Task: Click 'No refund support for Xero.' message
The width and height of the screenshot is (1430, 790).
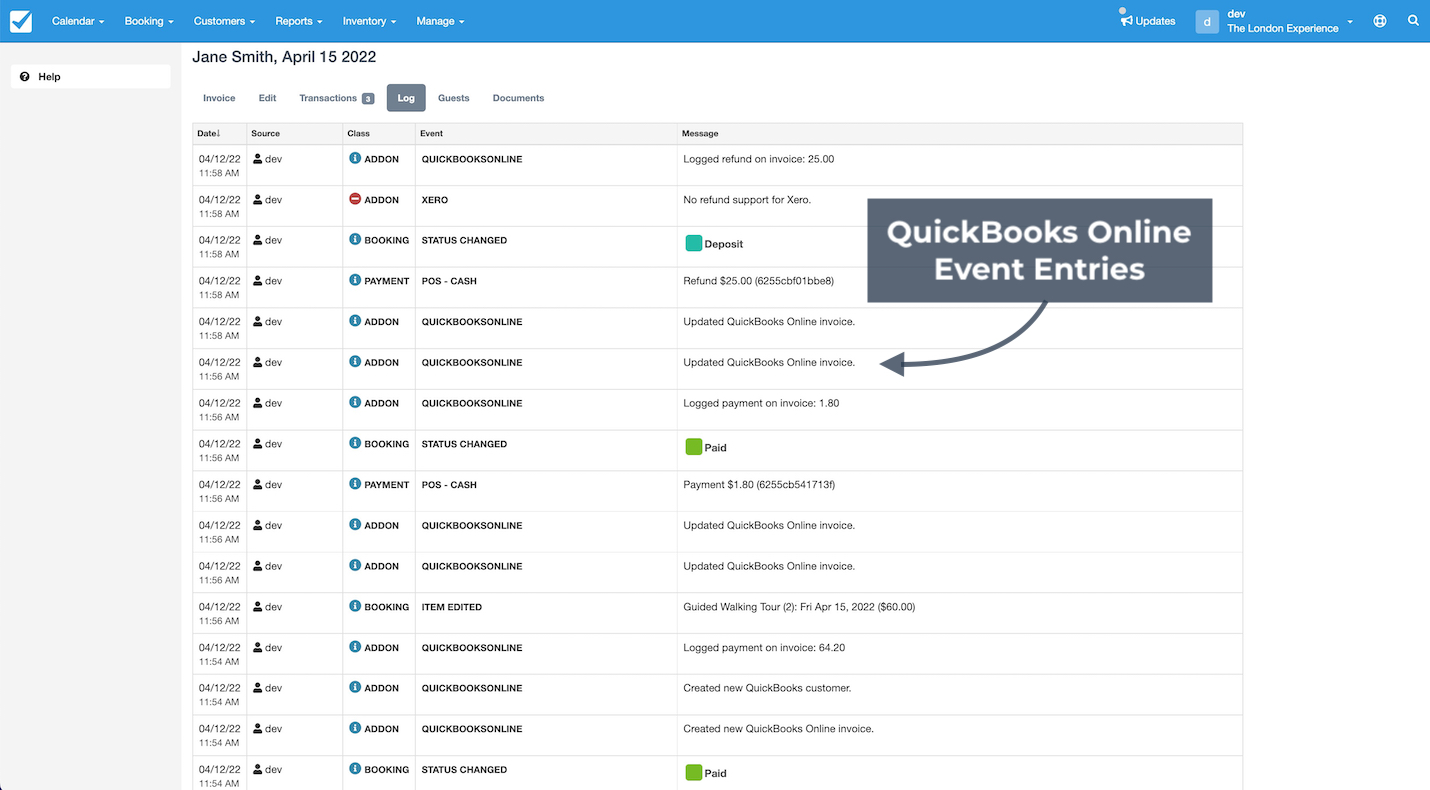Action: tap(747, 200)
